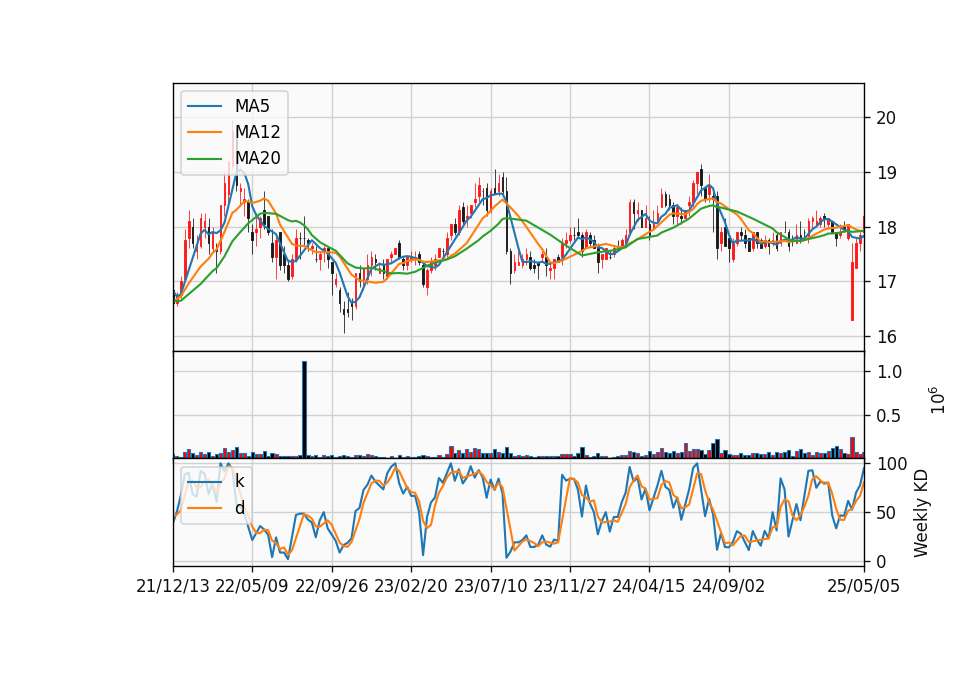
Task: Click the green MA20 legend line sample
Action: click(204, 159)
